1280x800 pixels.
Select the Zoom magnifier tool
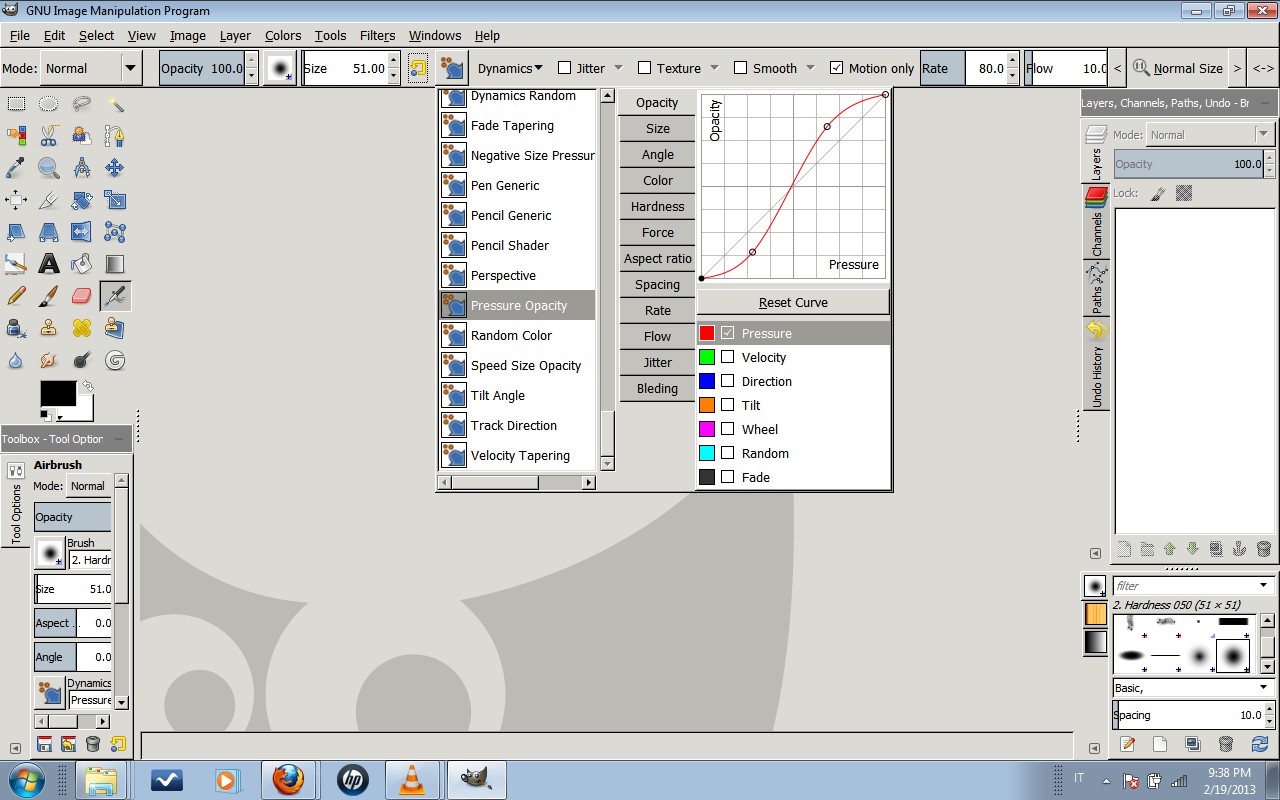[x=49, y=168]
